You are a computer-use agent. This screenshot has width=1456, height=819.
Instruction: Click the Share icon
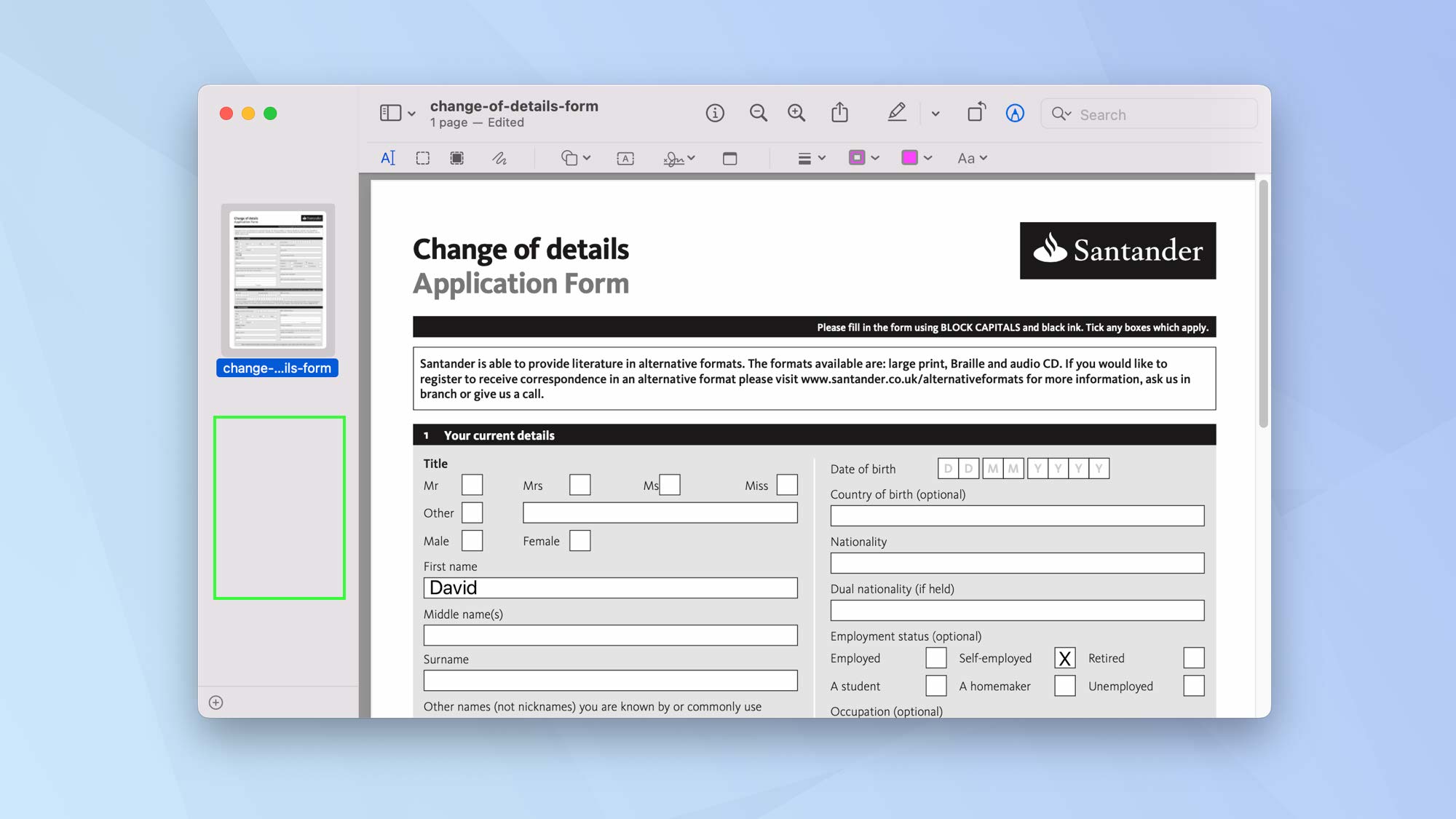tap(841, 113)
